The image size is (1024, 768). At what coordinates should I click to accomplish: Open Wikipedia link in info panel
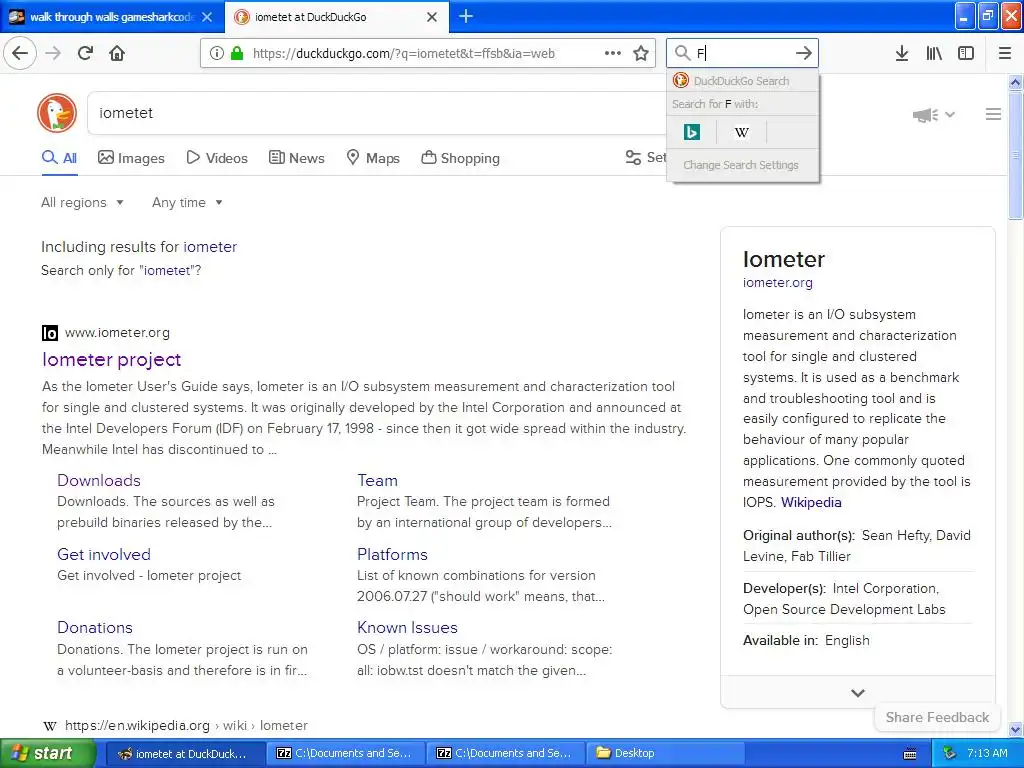click(x=811, y=502)
